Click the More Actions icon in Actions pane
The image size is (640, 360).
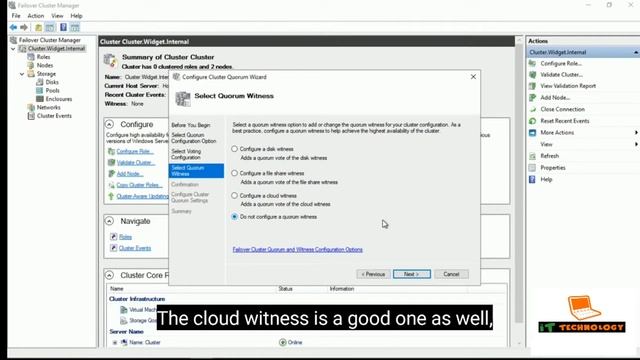[532, 133]
